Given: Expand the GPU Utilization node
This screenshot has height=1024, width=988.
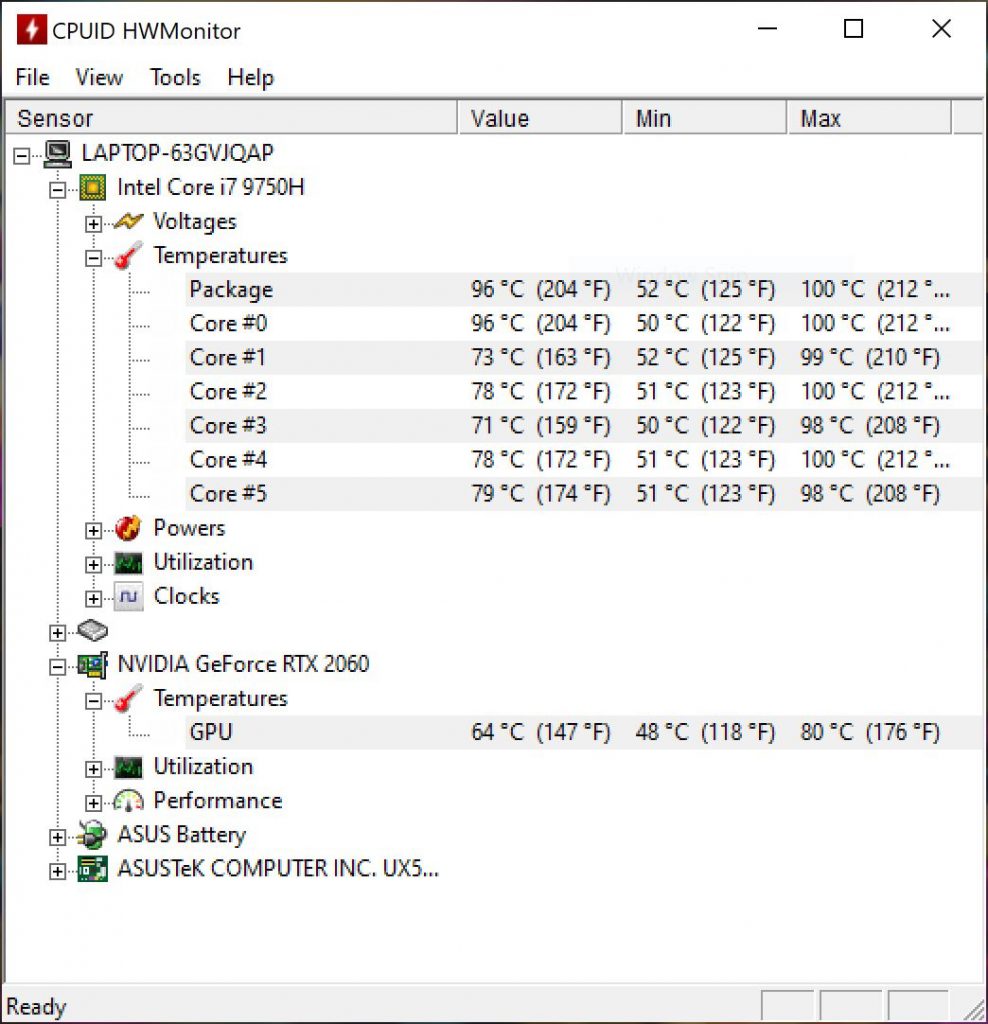Looking at the screenshot, I should coord(93,769).
